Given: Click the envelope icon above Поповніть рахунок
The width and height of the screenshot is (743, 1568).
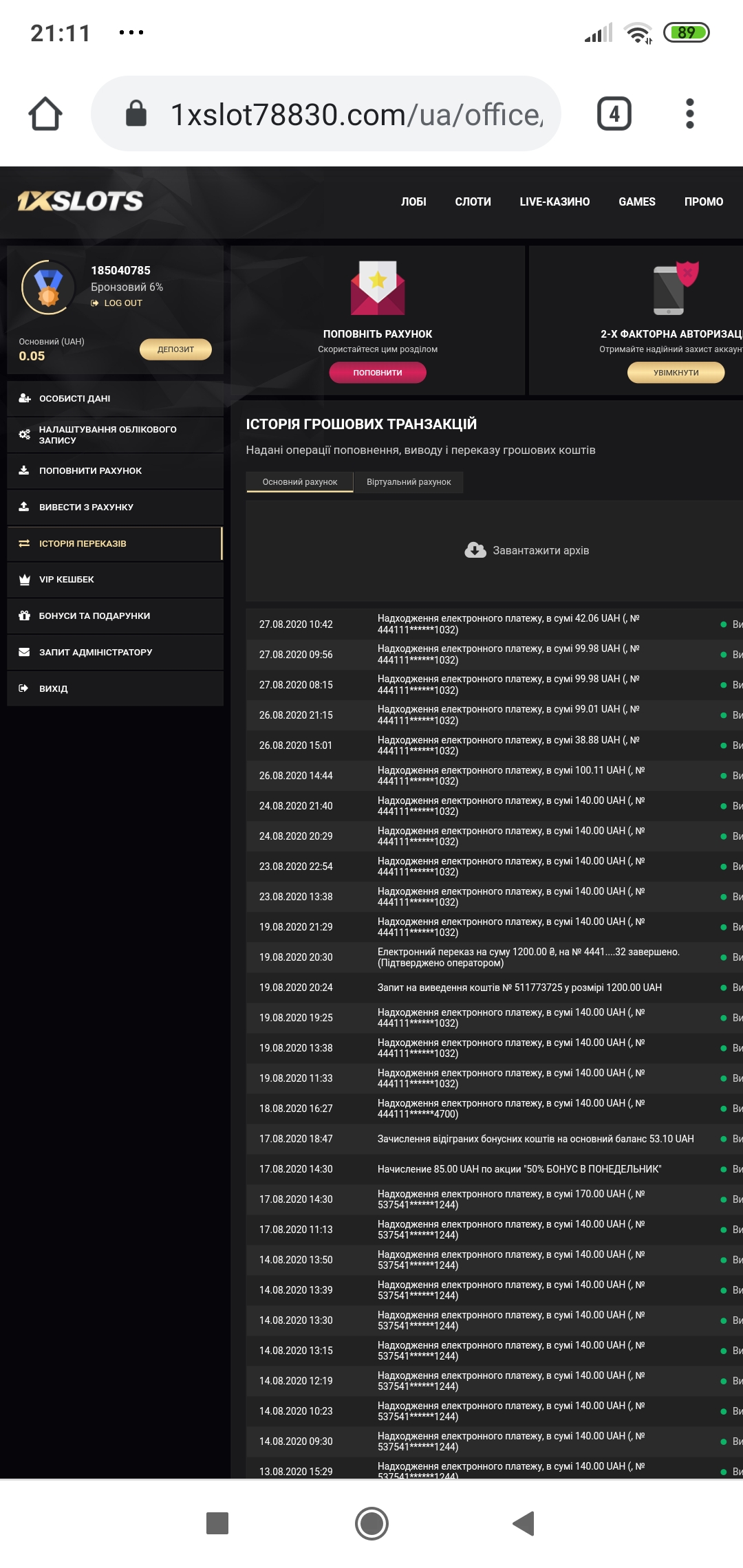Looking at the screenshot, I should (378, 287).
